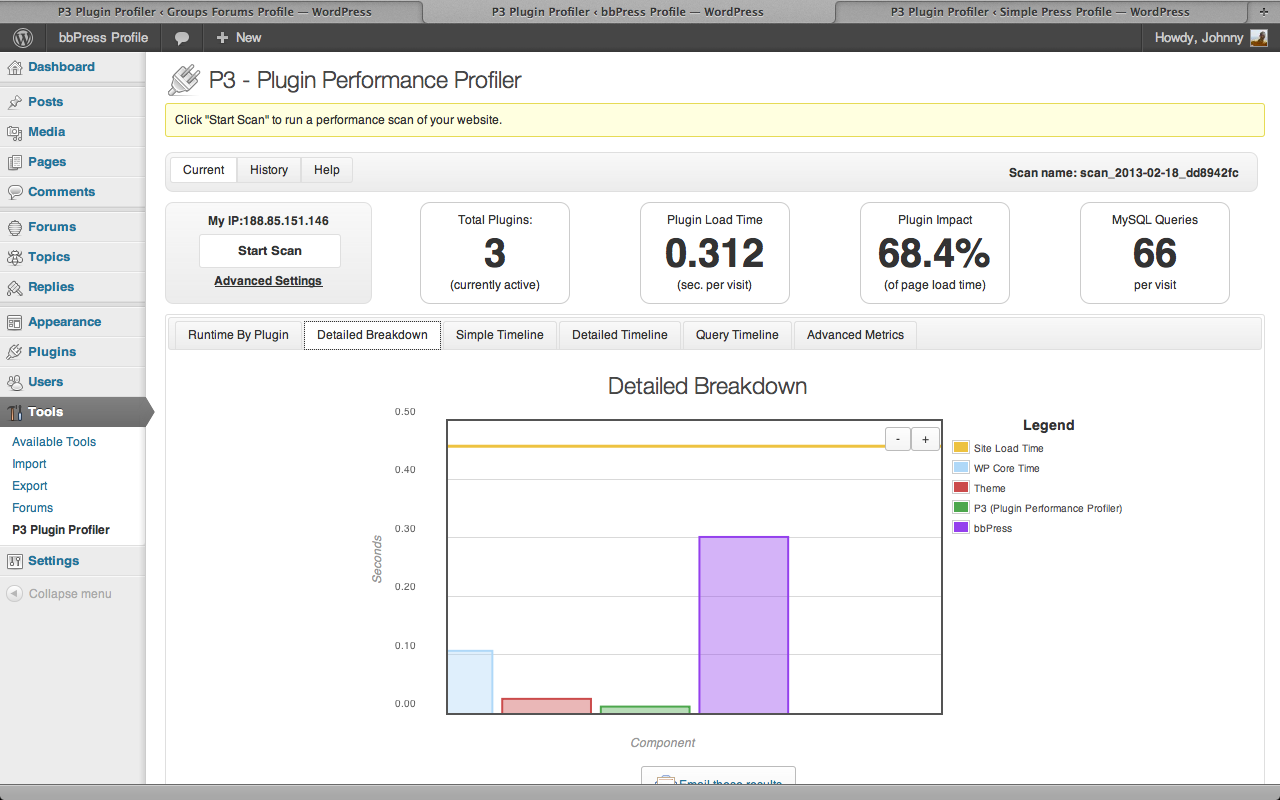Click the Tools wrench icon in sidebar
The height and width of the screenshot is (800, 1280).
[14, 413]
